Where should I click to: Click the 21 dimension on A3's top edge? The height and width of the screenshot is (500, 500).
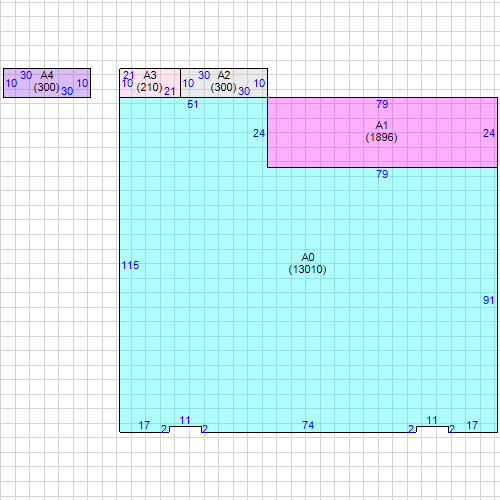coord(129,75)
